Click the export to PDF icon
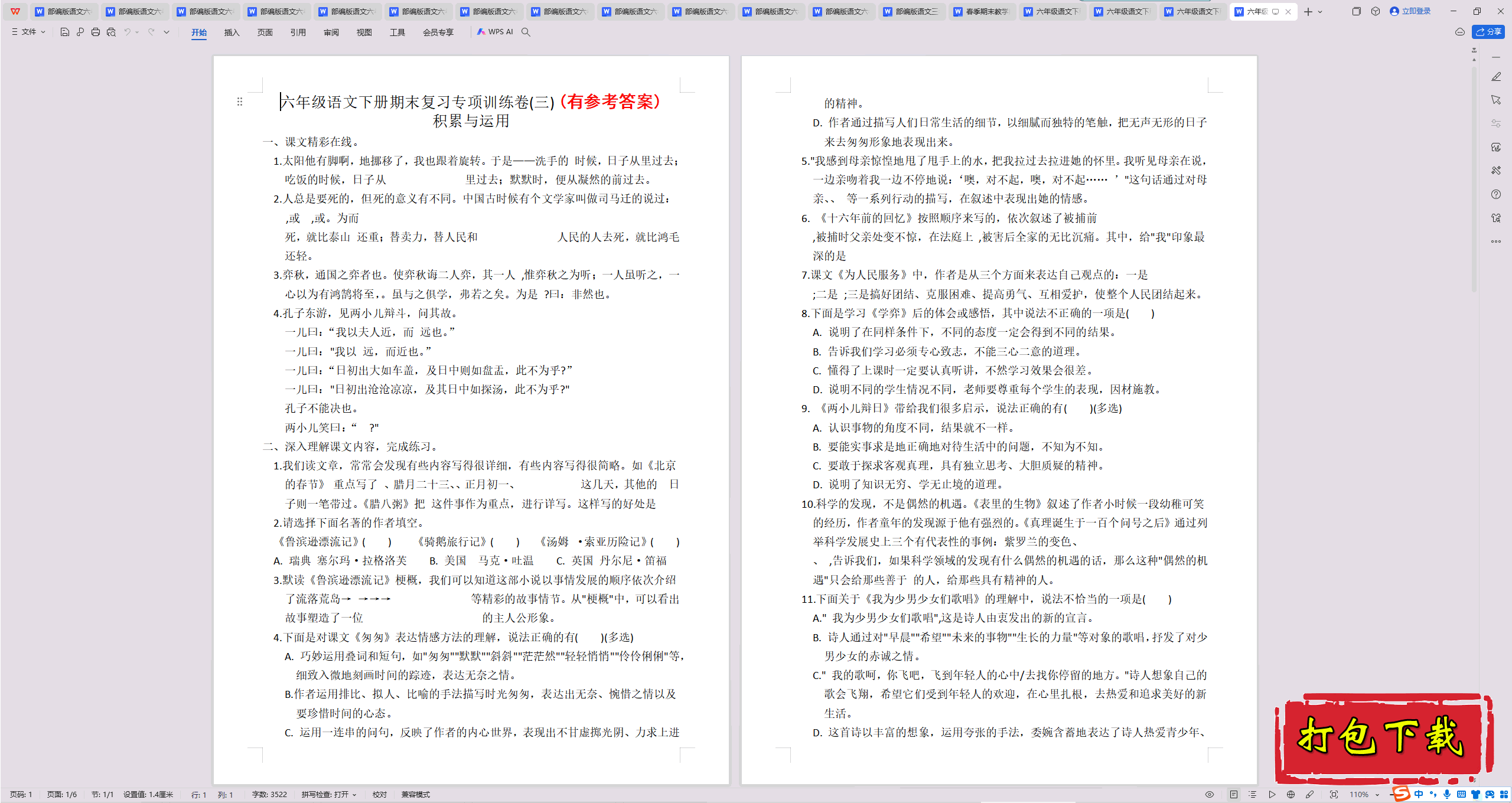The image size is (1512, 803). 80,32
